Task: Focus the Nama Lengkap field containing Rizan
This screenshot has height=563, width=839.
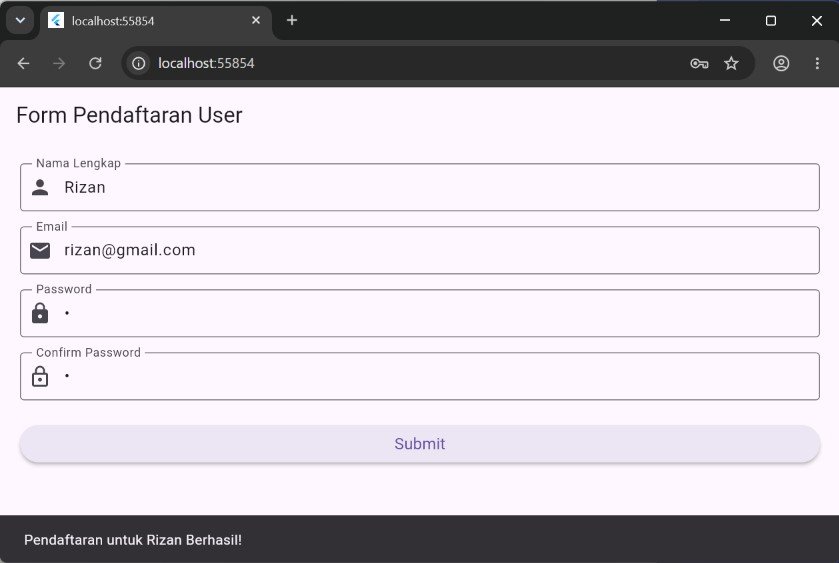Action: pos(420,187)
